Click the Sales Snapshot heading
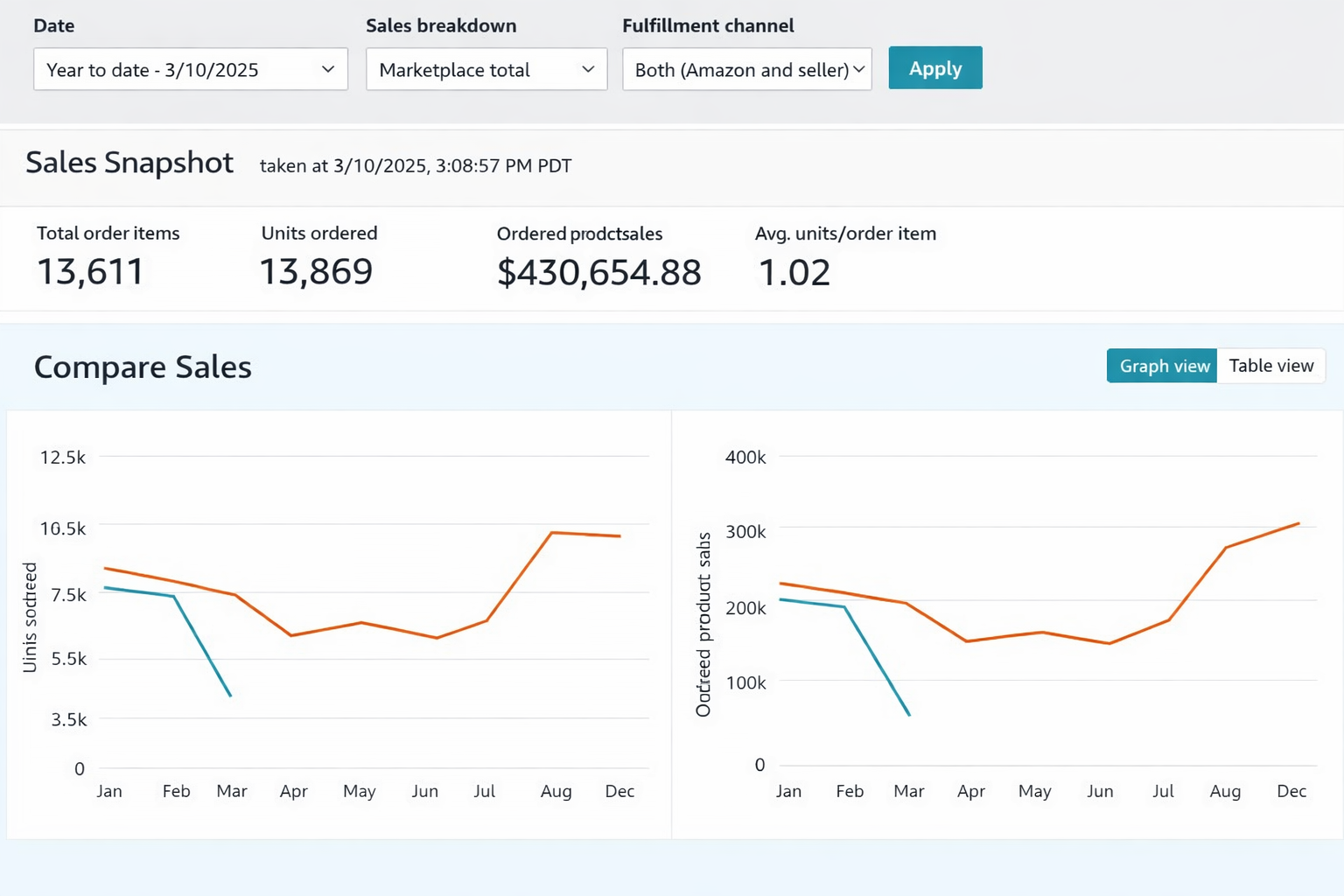 tap(129, 162)
